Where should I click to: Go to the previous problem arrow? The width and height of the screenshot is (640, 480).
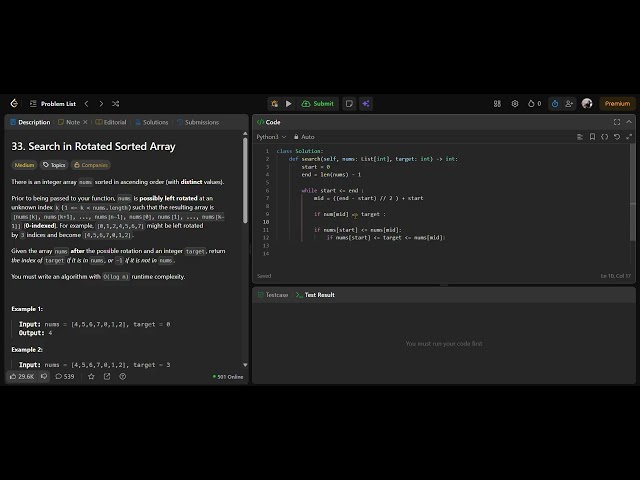pyautogui.click(x=87, y=104)
